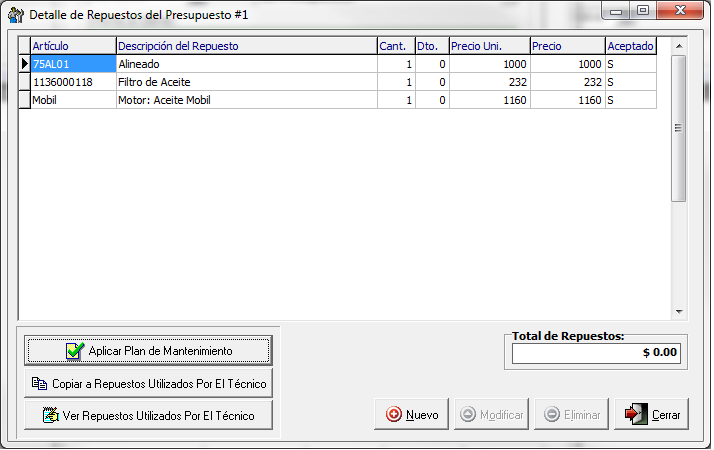Click the Ver Repuestos Utilizados notepad icon
The image size is (714, 450).
coord(50,415)
